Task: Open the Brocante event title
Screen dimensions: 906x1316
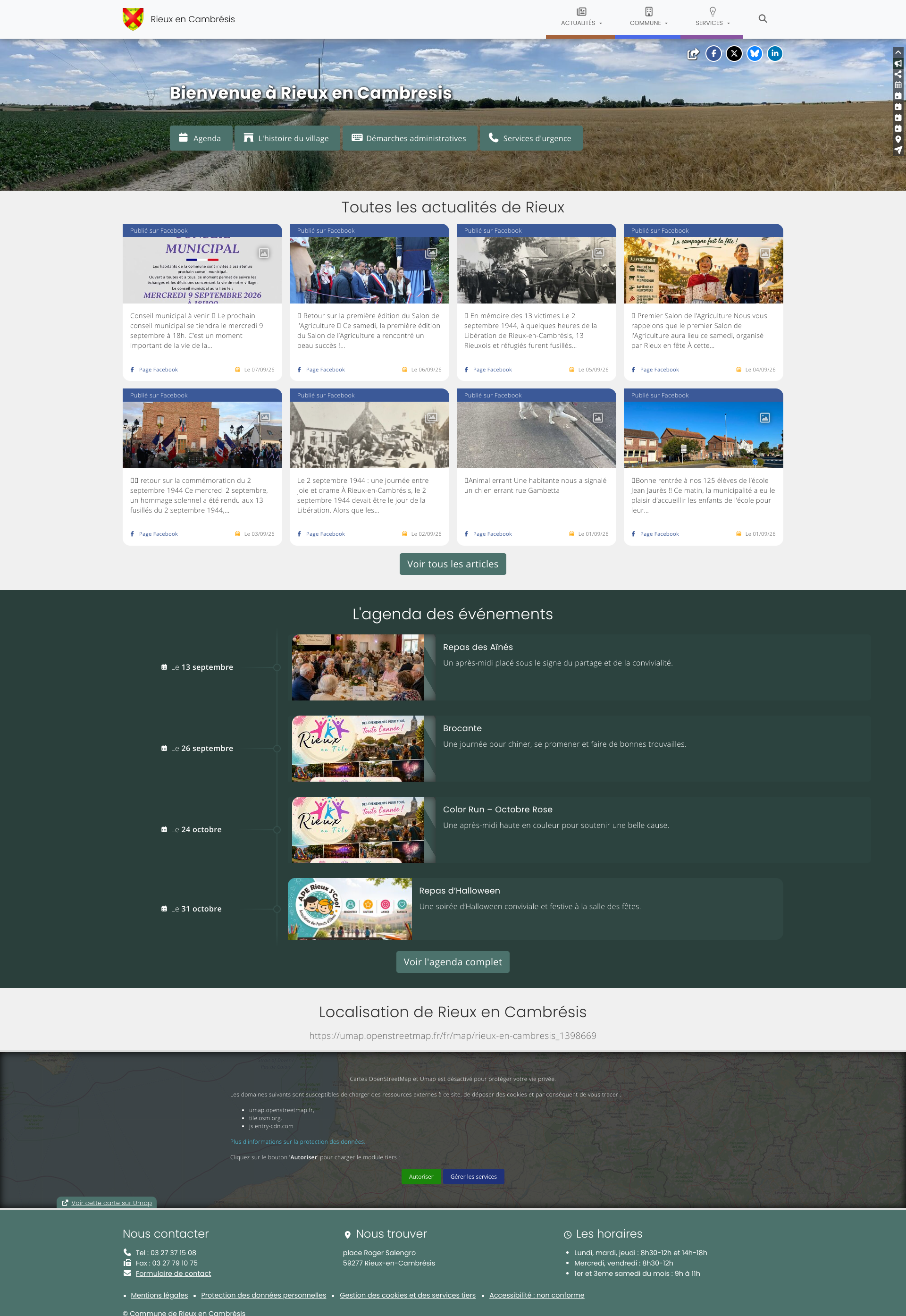Action: click(462, 728)
